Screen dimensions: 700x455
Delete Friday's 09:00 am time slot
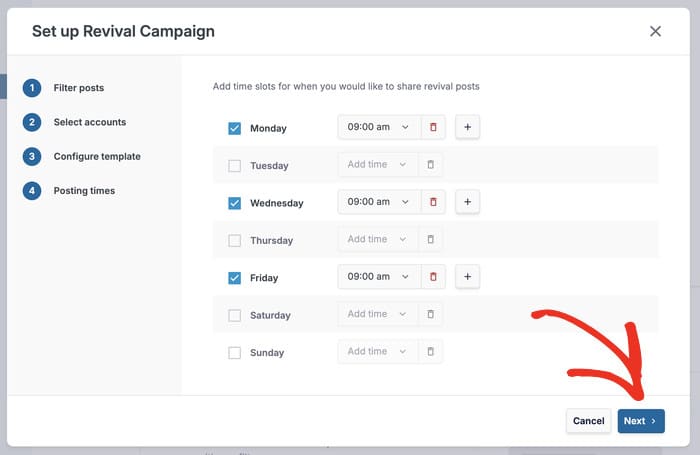pyautogui.click(x=433, y=277)
